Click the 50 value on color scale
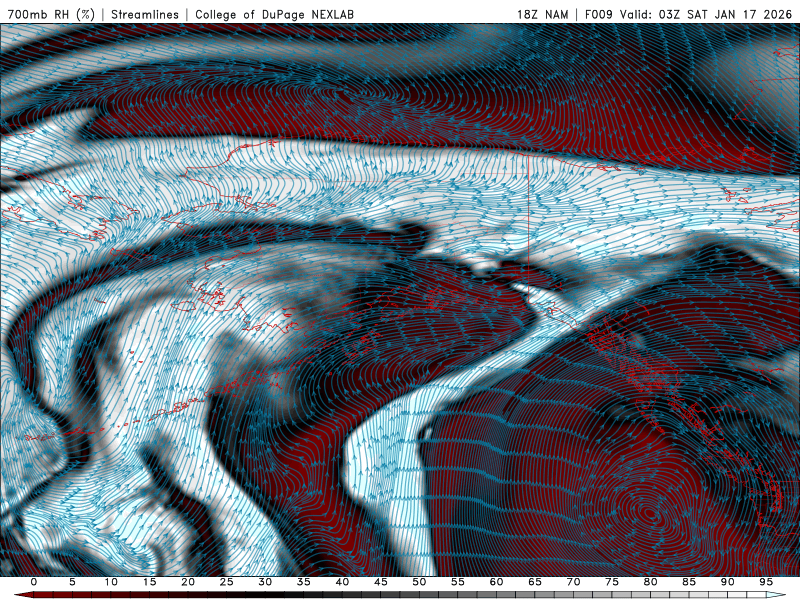 (x=419, y=582)
